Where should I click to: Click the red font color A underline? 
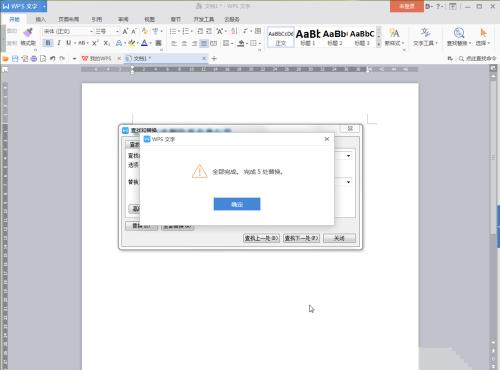pos(144,43)
